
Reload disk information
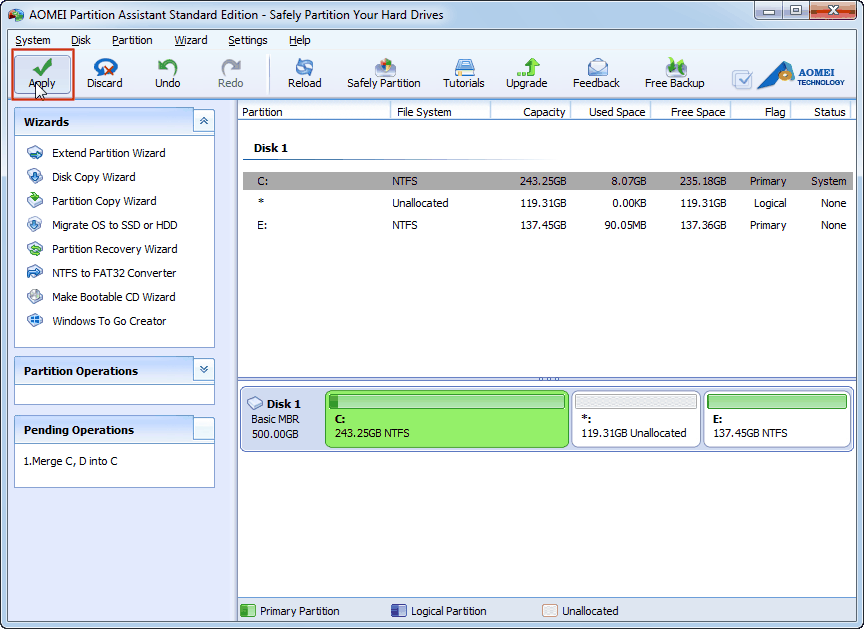pos(304,74)
